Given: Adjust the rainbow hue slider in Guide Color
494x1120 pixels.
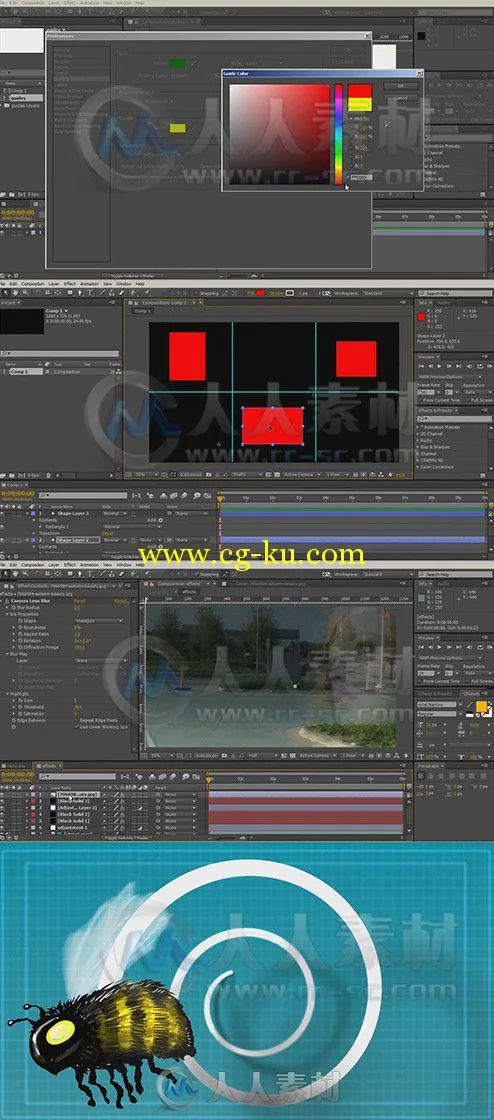Looking at the screenshot, I should coord(338,134).
